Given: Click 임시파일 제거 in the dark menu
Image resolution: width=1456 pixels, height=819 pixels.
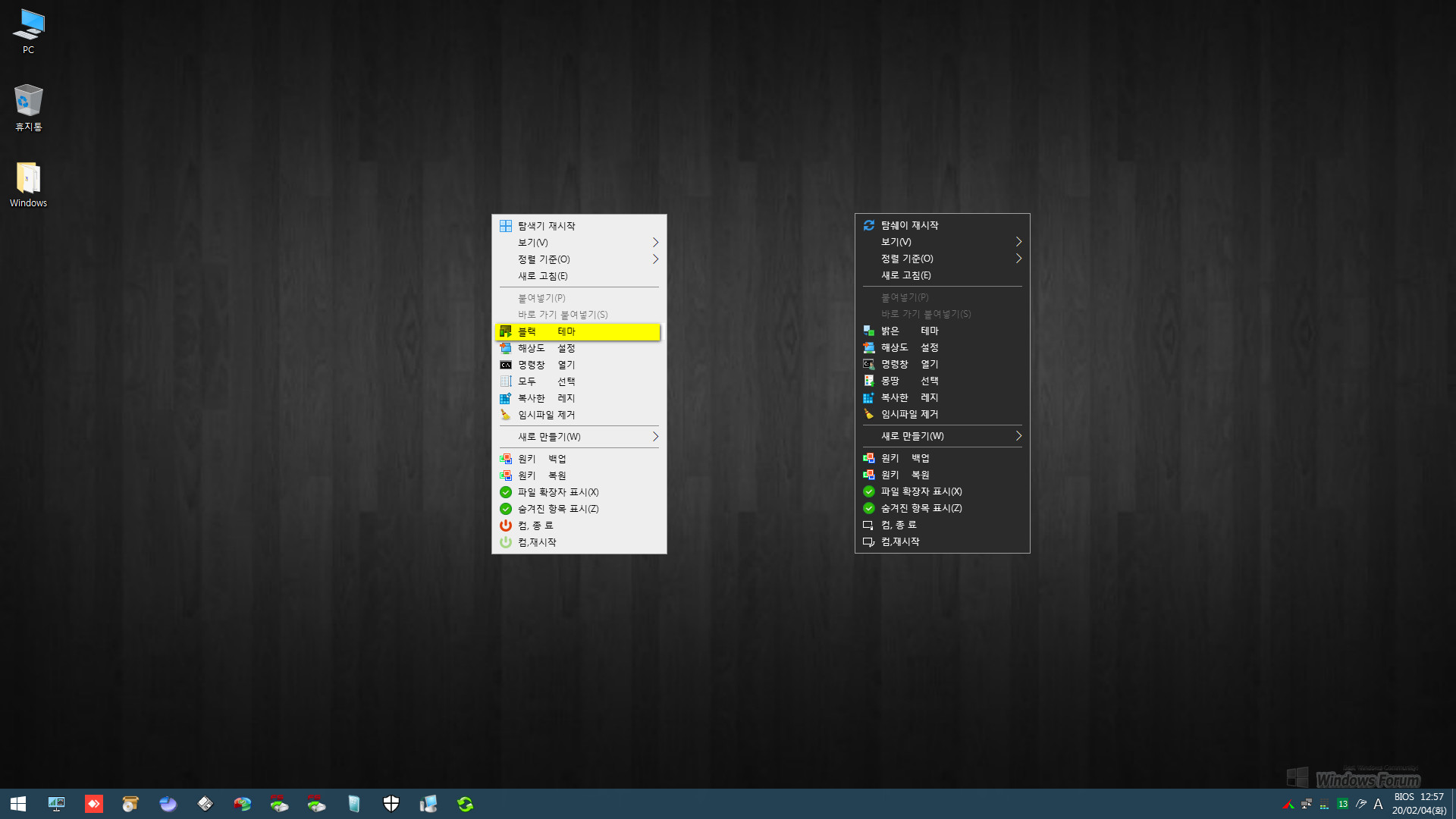Looking at the screenshot, I should click(942, 414).
